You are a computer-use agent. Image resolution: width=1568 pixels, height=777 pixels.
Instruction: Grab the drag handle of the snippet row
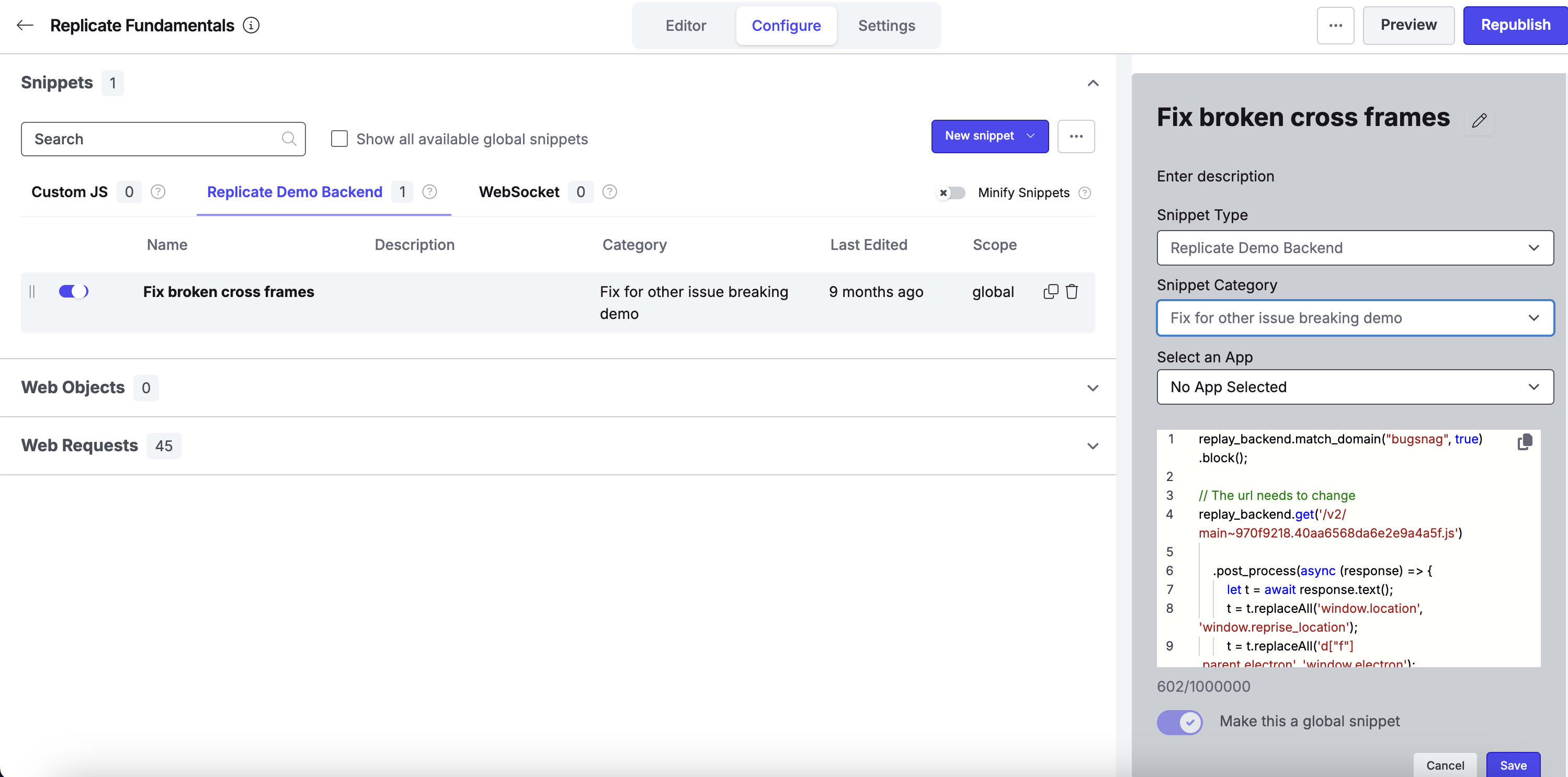click(32, 291)
